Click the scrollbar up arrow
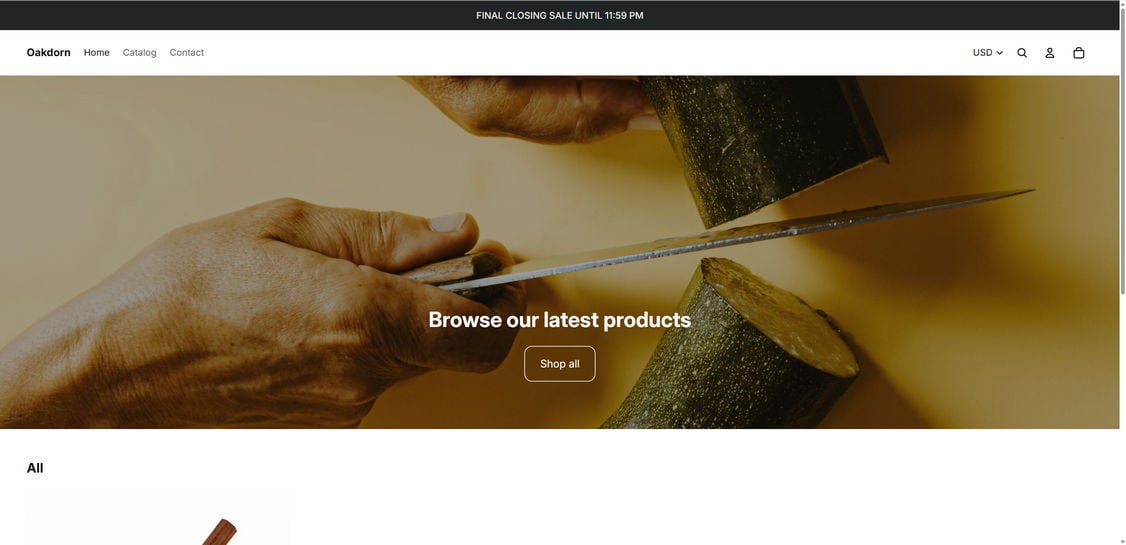1126x545 pixels. pos(1122,4)
